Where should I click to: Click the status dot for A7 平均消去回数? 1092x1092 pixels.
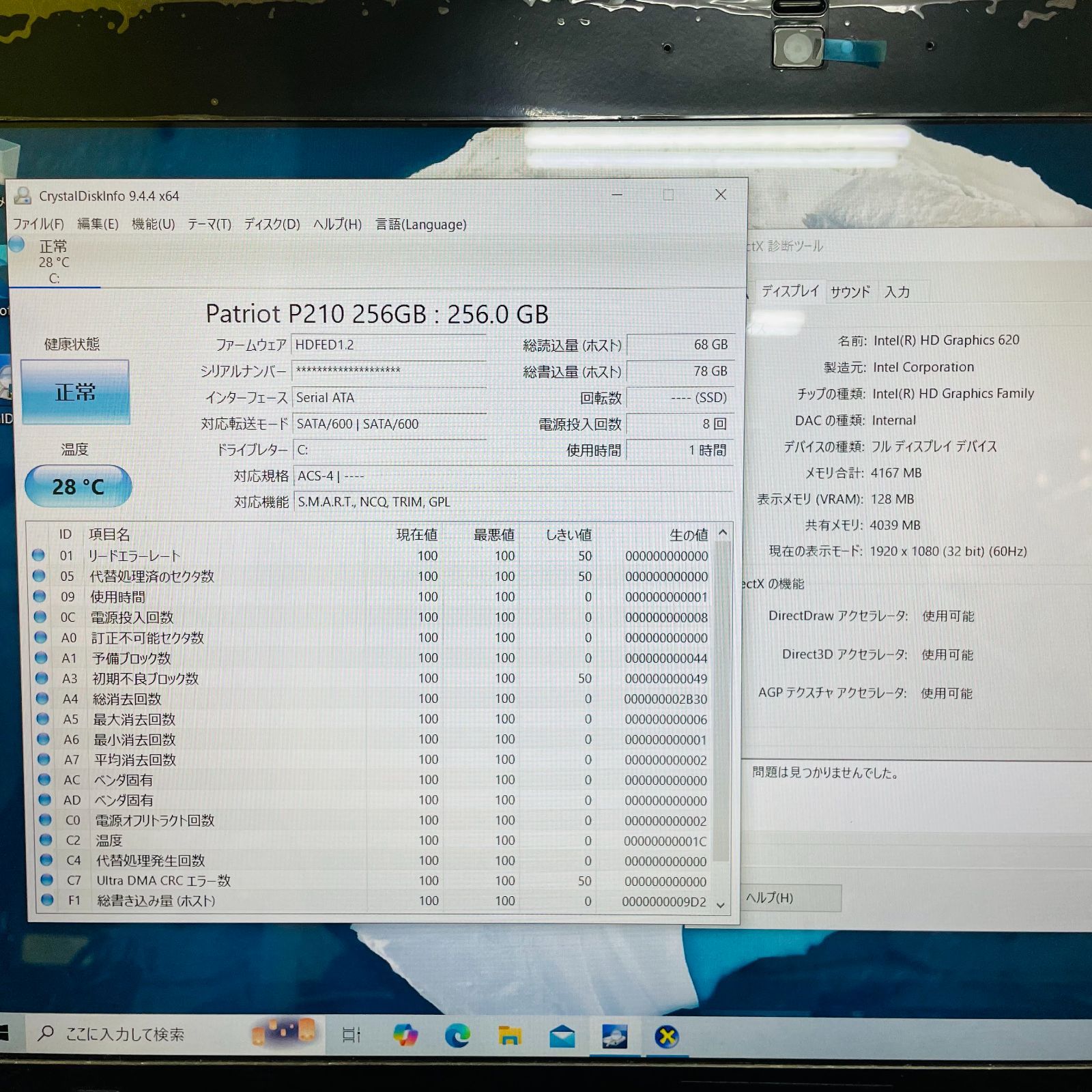coord(44,759)
